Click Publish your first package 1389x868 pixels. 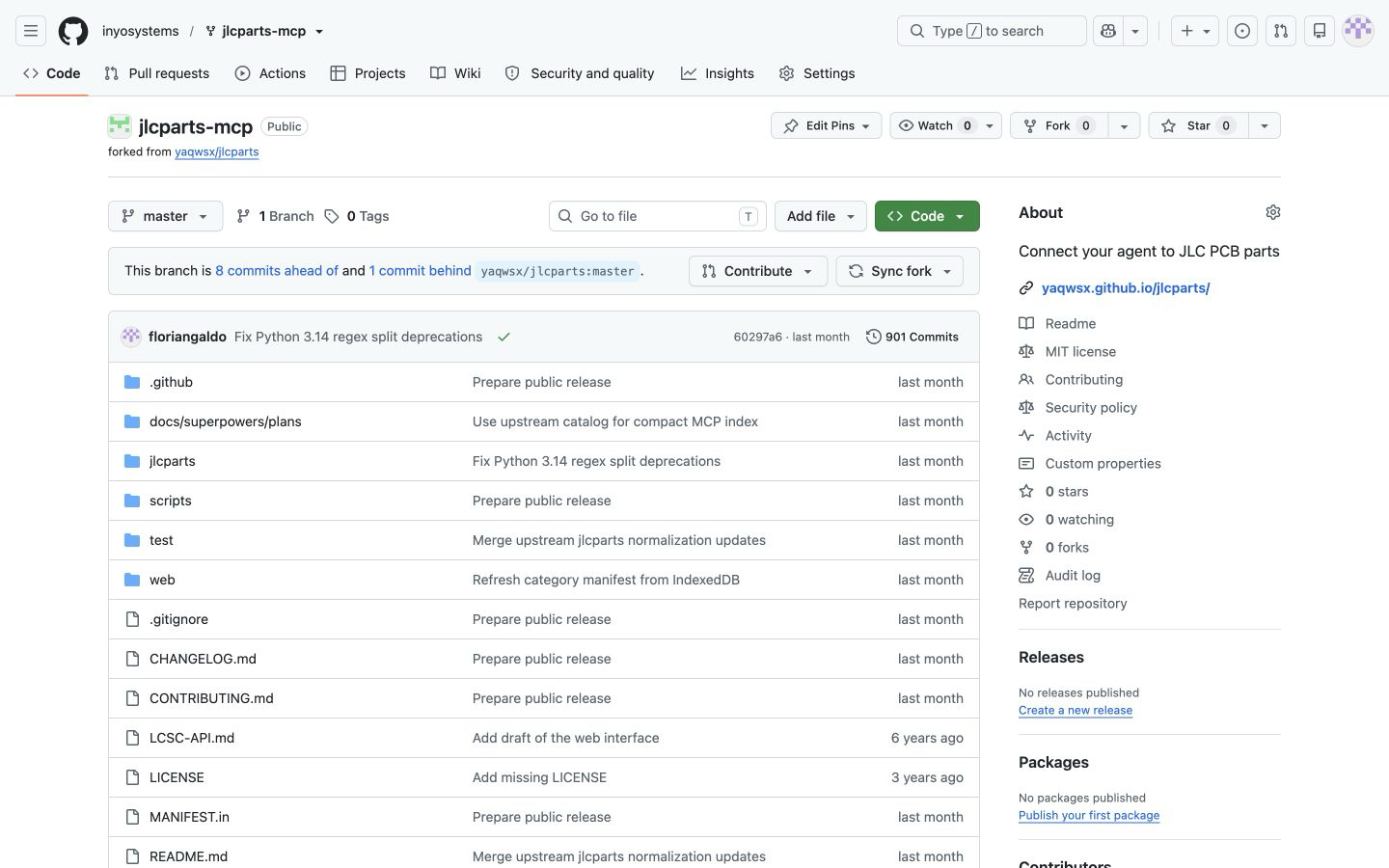pos(1089,815)
